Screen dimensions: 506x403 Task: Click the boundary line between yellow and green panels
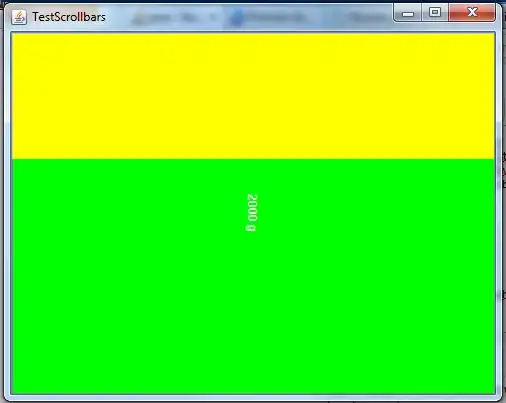[253, 159]
